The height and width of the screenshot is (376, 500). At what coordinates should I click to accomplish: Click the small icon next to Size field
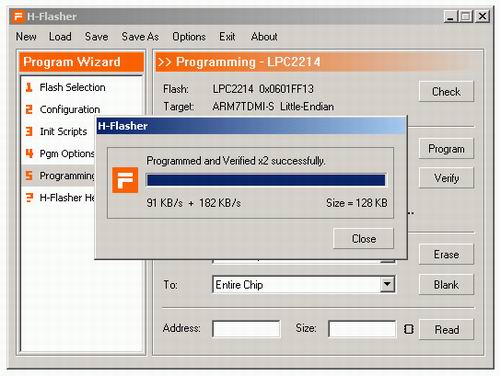[x=409, y=329]
